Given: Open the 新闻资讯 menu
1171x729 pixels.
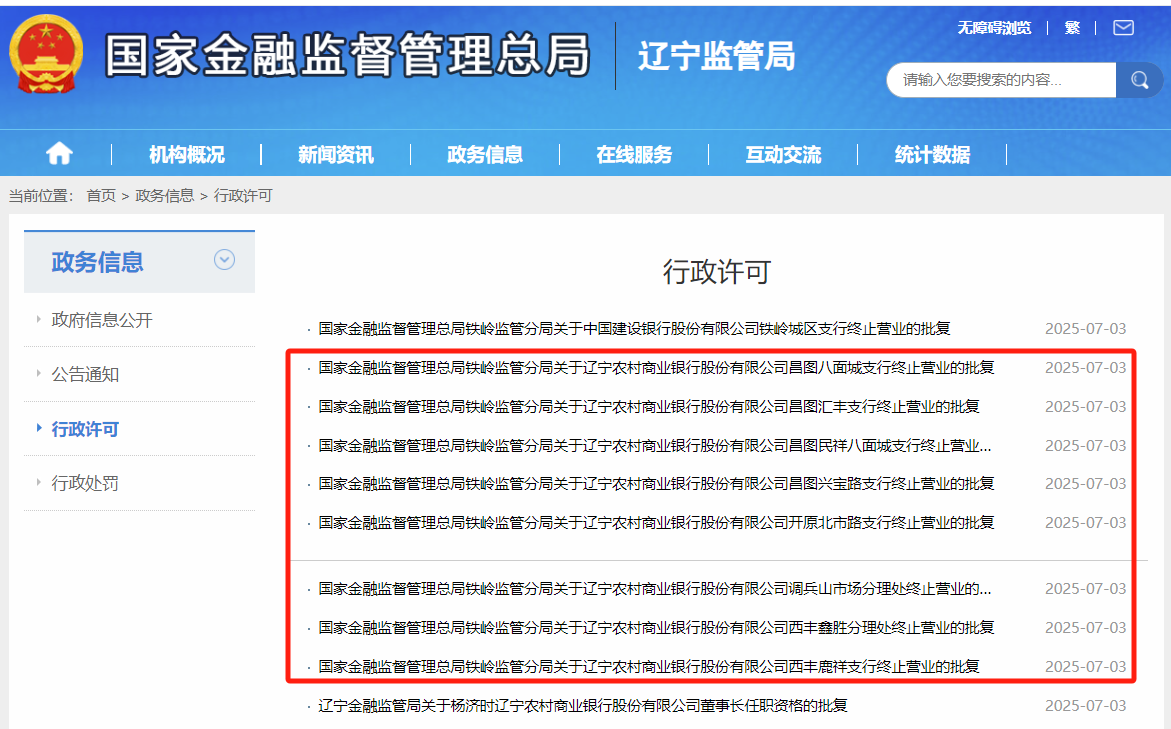Looking at the screenshot, I should click(x=335, y=155).
